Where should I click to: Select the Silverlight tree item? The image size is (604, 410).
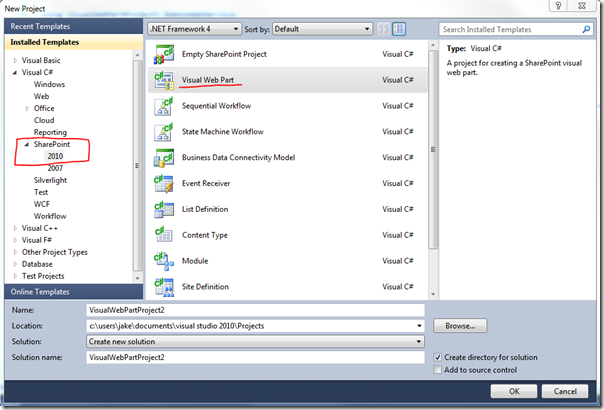(50, 180)
